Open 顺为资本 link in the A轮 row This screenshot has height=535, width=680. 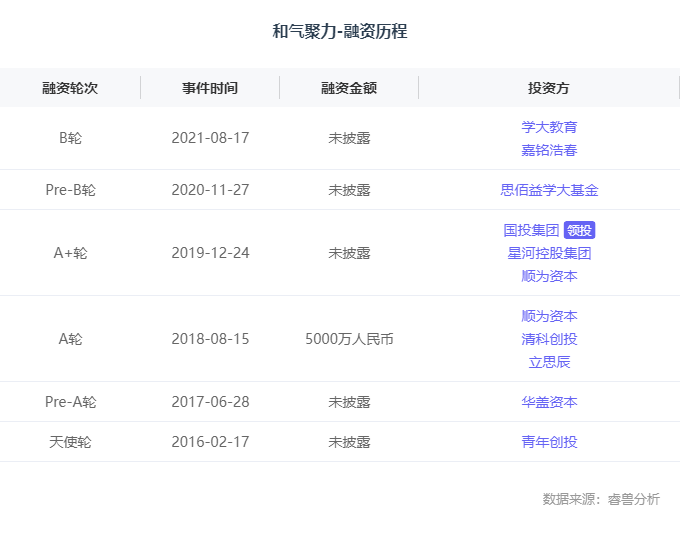click(x=549, y=316)
